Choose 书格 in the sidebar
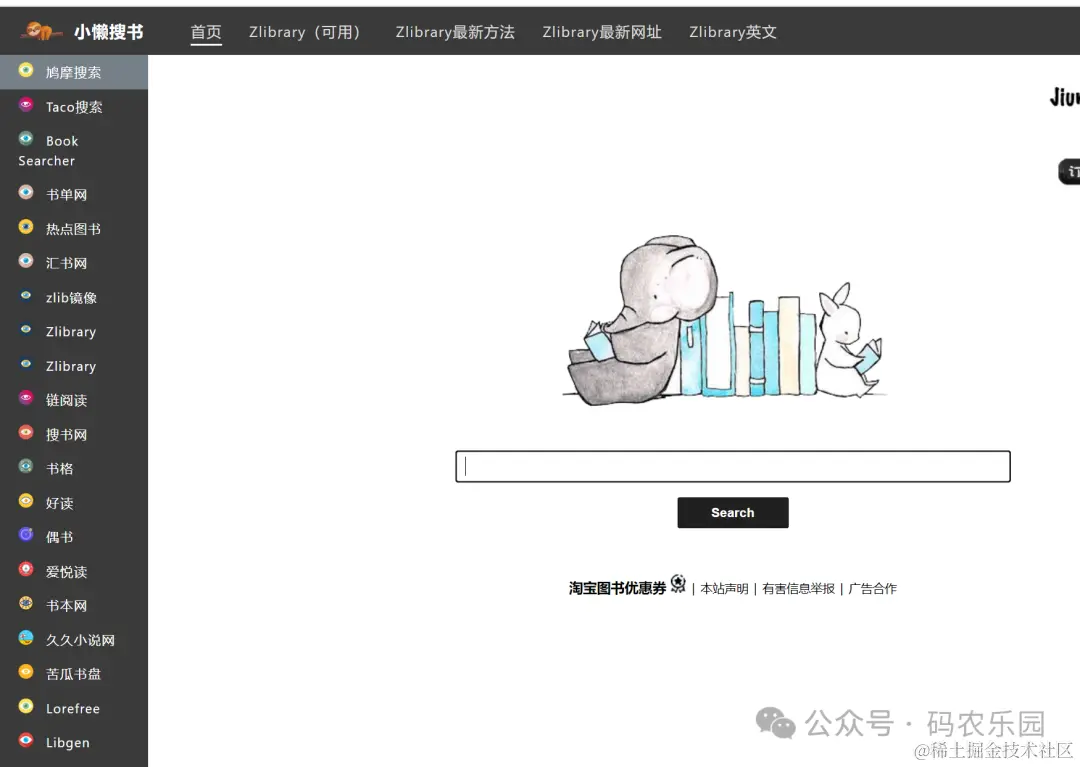Screen dimensions: 1080x767 [74, 469]
